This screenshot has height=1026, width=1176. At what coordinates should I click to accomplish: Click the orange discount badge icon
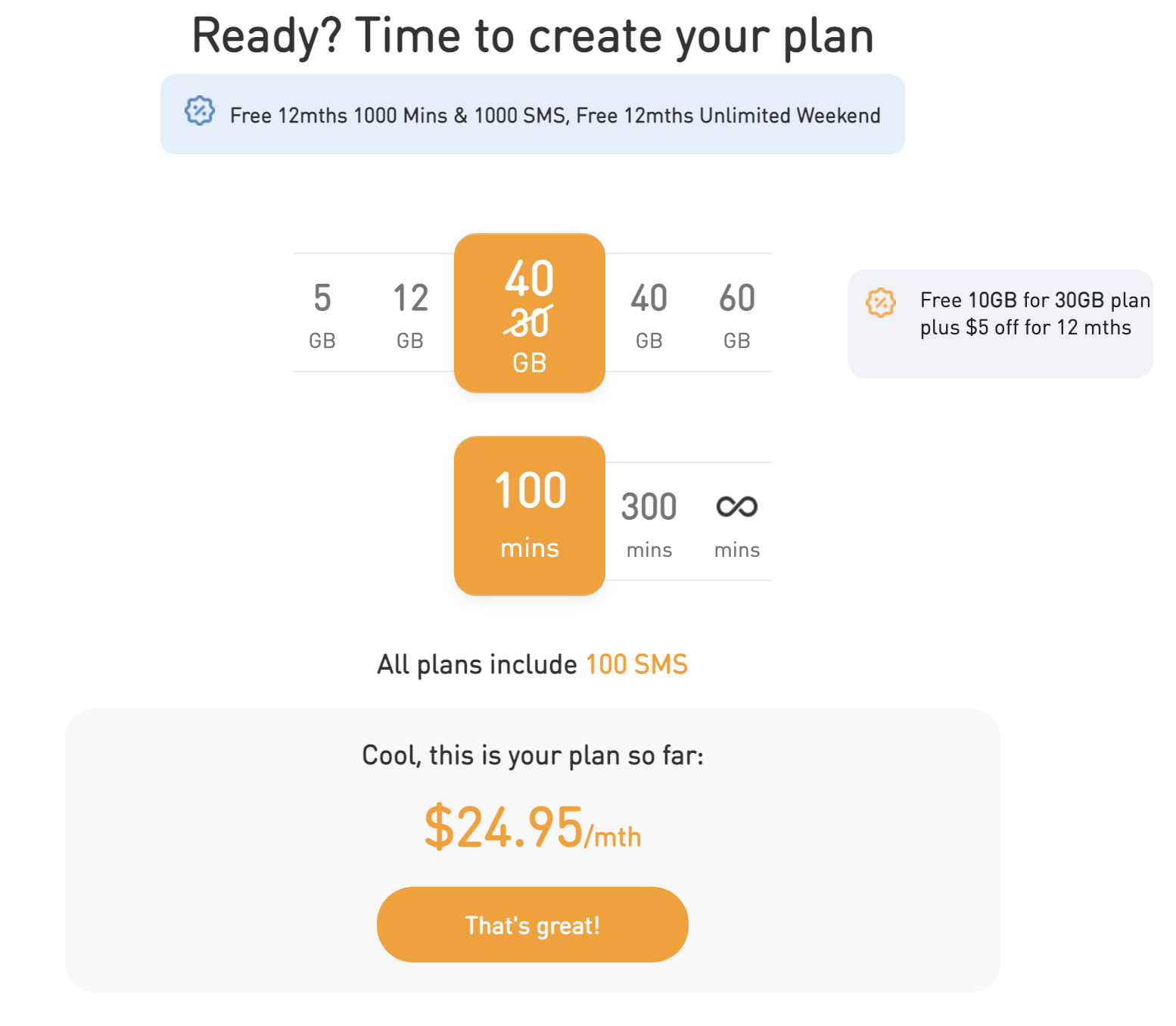point(880,303)
